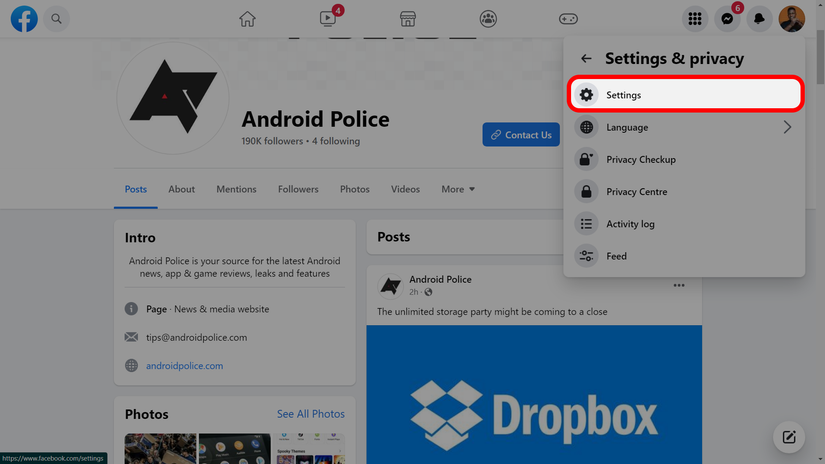This screenshot has height=464, width=825.
Task: Click the Contact Us button
Action: [x=521, y=135]
